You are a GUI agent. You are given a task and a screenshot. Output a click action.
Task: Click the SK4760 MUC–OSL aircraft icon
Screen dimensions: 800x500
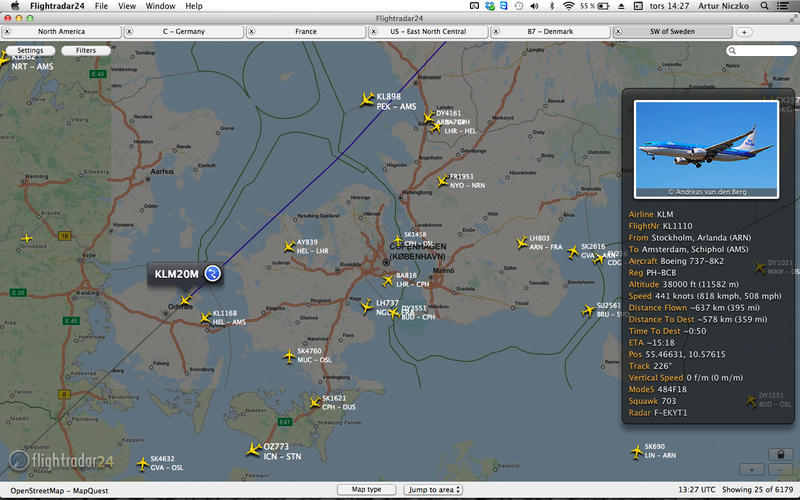tap(289, 356)
